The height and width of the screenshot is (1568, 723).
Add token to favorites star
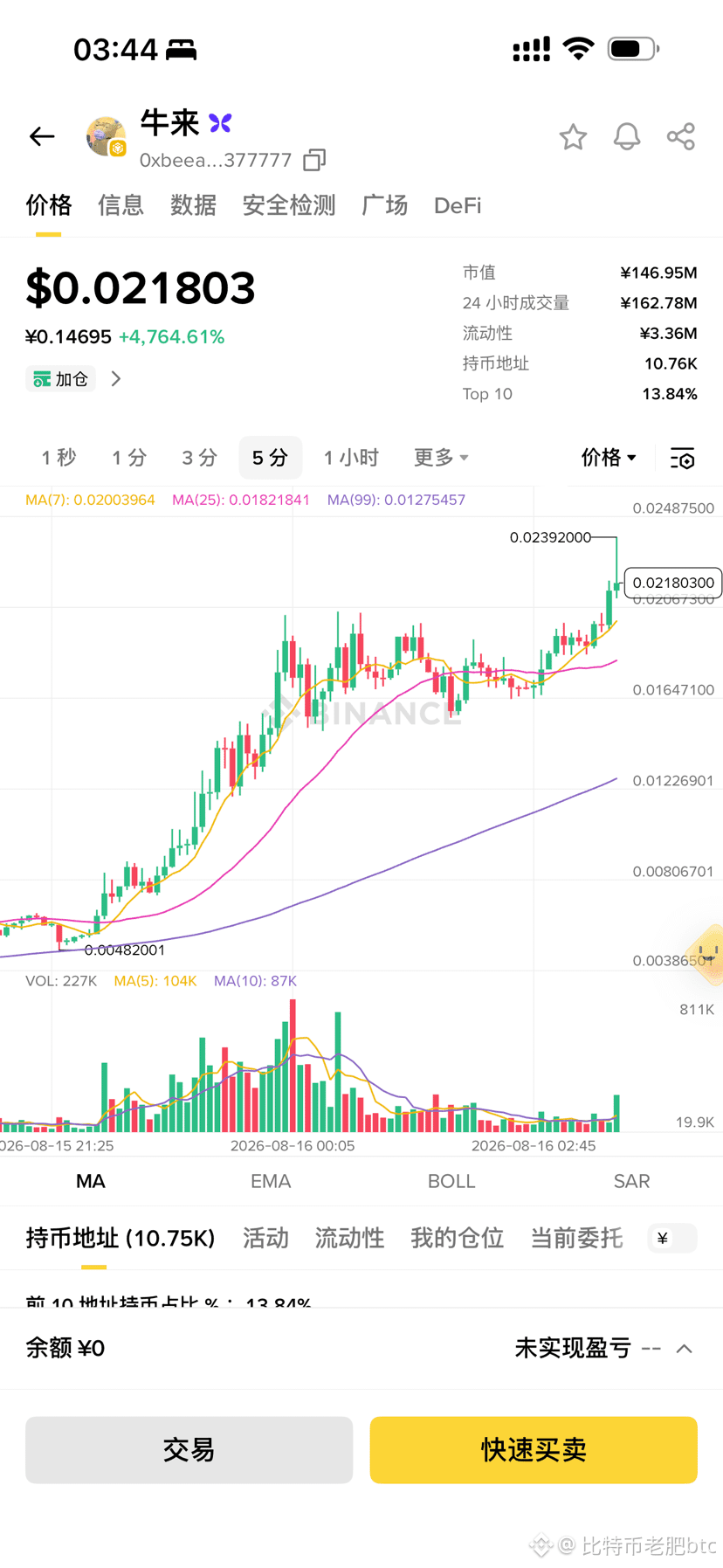(x=573, y=137)
